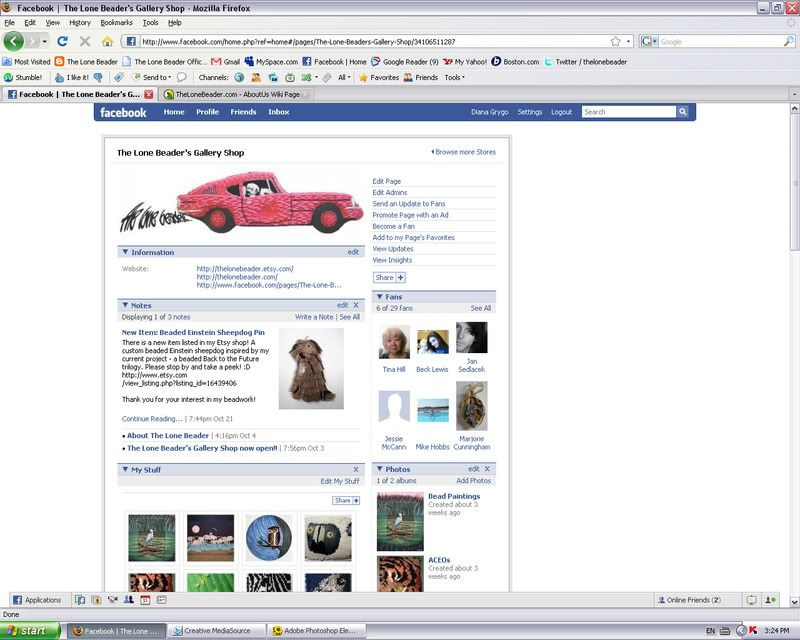
Task: Click in the Facebook Search field
Action: pyautogui.click(x=629, y=112)
